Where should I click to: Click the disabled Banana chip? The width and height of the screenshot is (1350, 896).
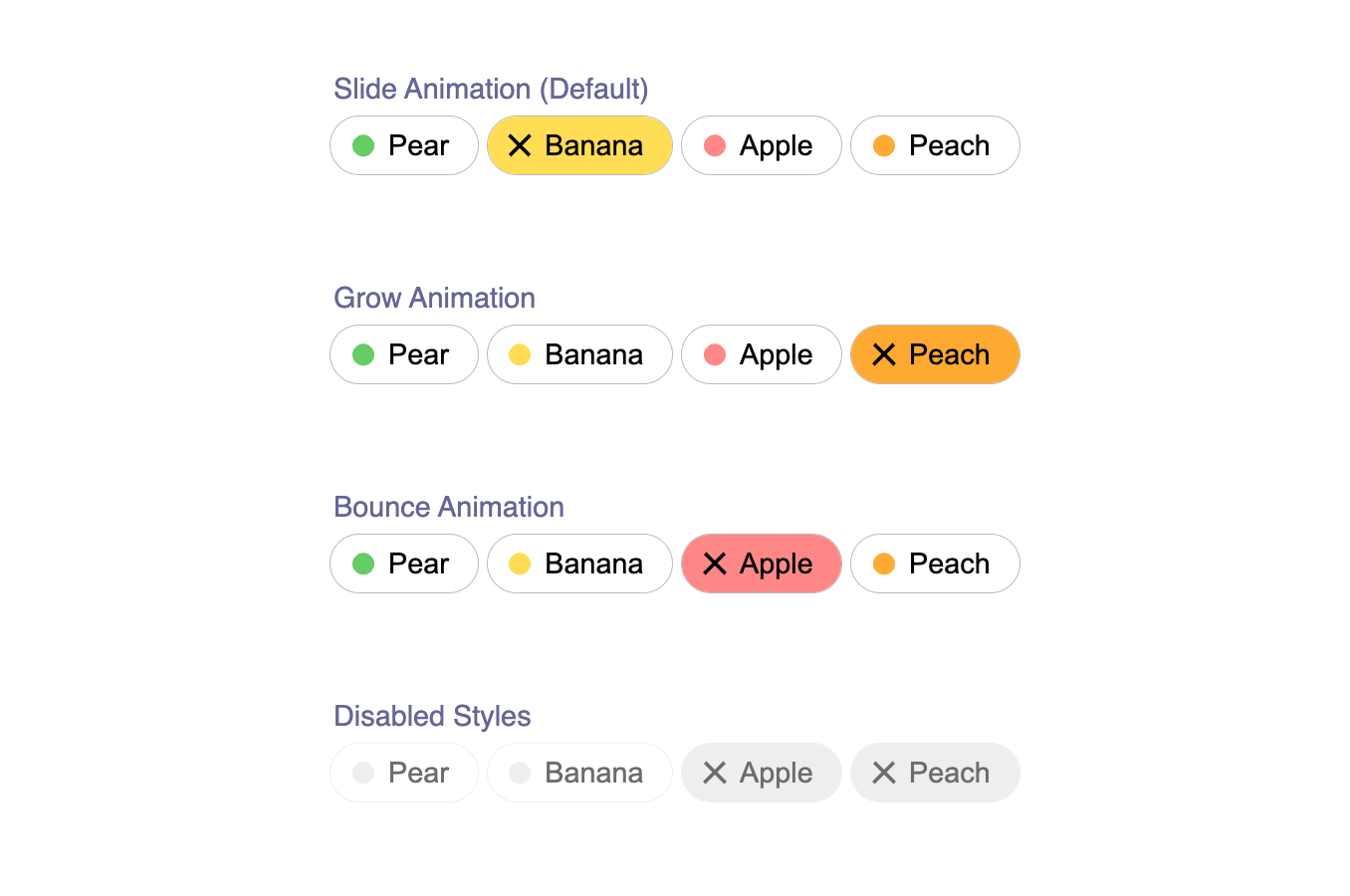click(x=579, y=773)
